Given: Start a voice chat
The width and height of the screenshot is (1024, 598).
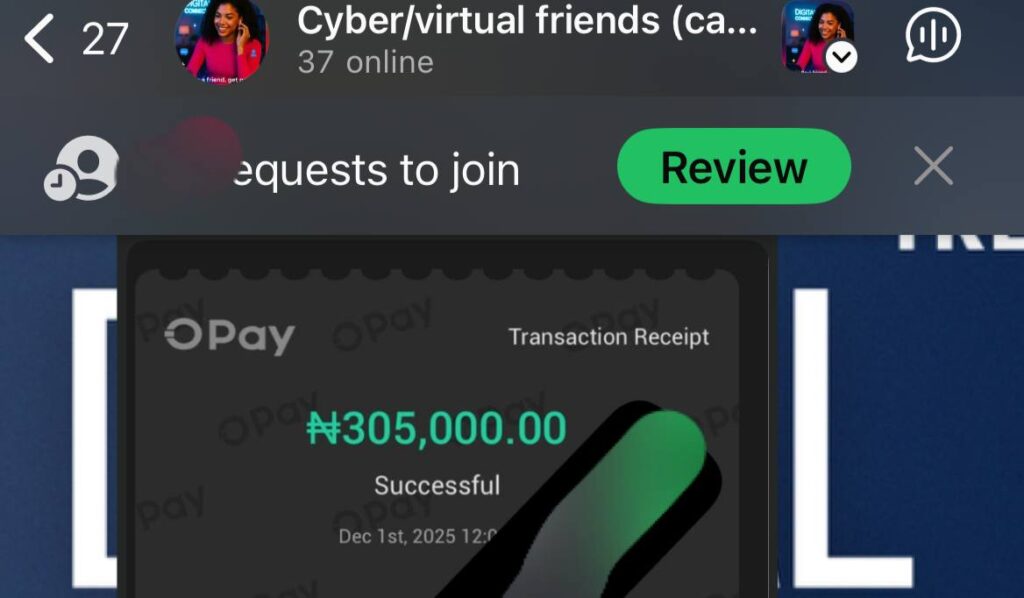Looking at the screenshot, I should pos(933,35).
